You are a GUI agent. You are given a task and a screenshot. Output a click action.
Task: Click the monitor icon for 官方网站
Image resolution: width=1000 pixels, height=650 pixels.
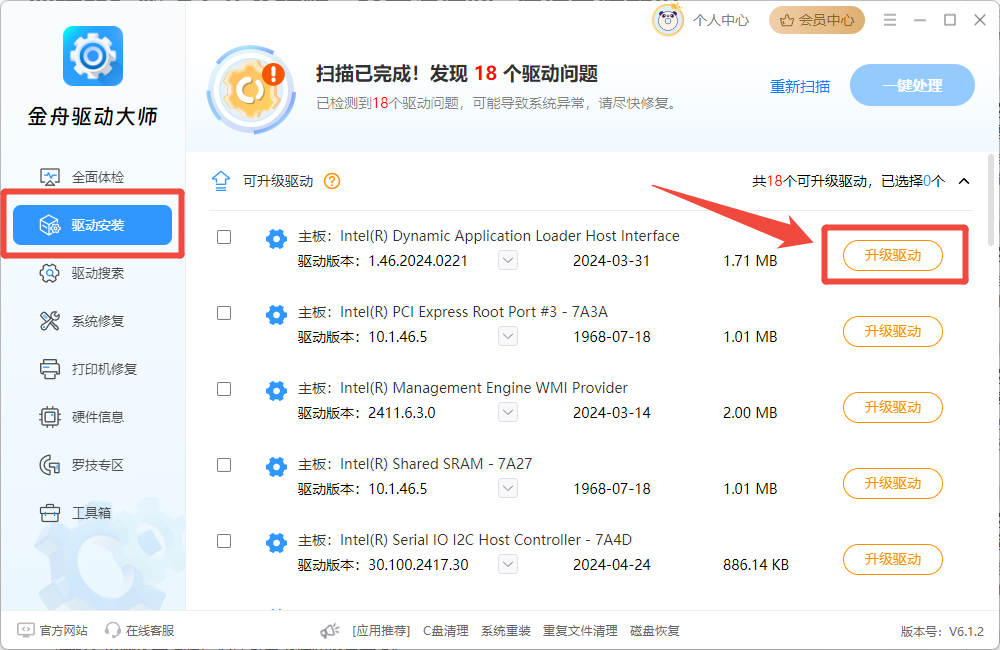coord(26,630)
